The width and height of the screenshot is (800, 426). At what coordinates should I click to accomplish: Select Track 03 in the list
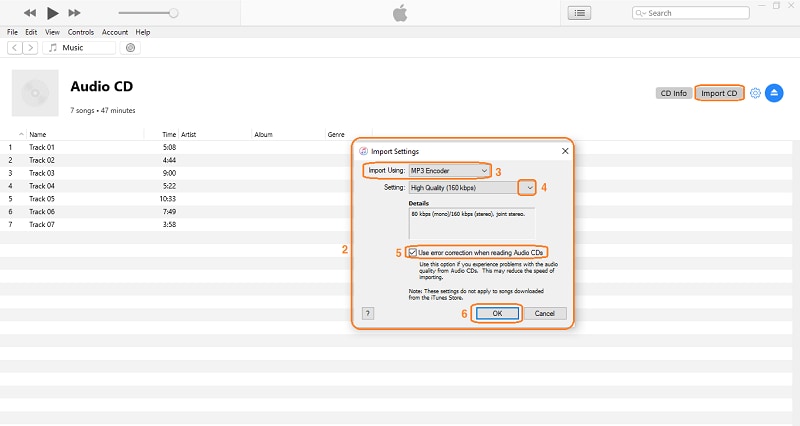(x=42, y=173)
